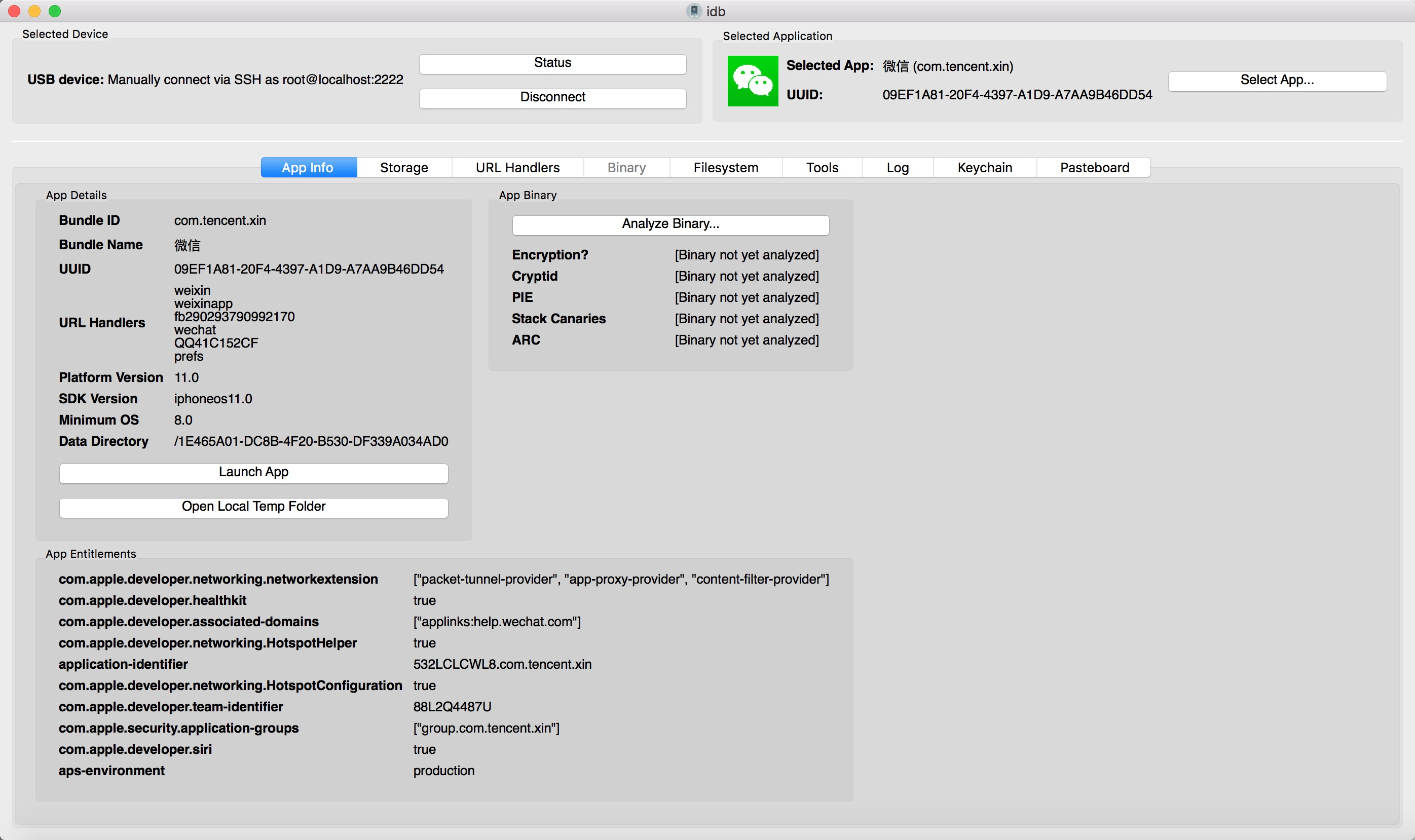Click the QQ41C152CF URL handler
The width and height of the screenshot is (1415, 840).
click(x=216, y=343)
